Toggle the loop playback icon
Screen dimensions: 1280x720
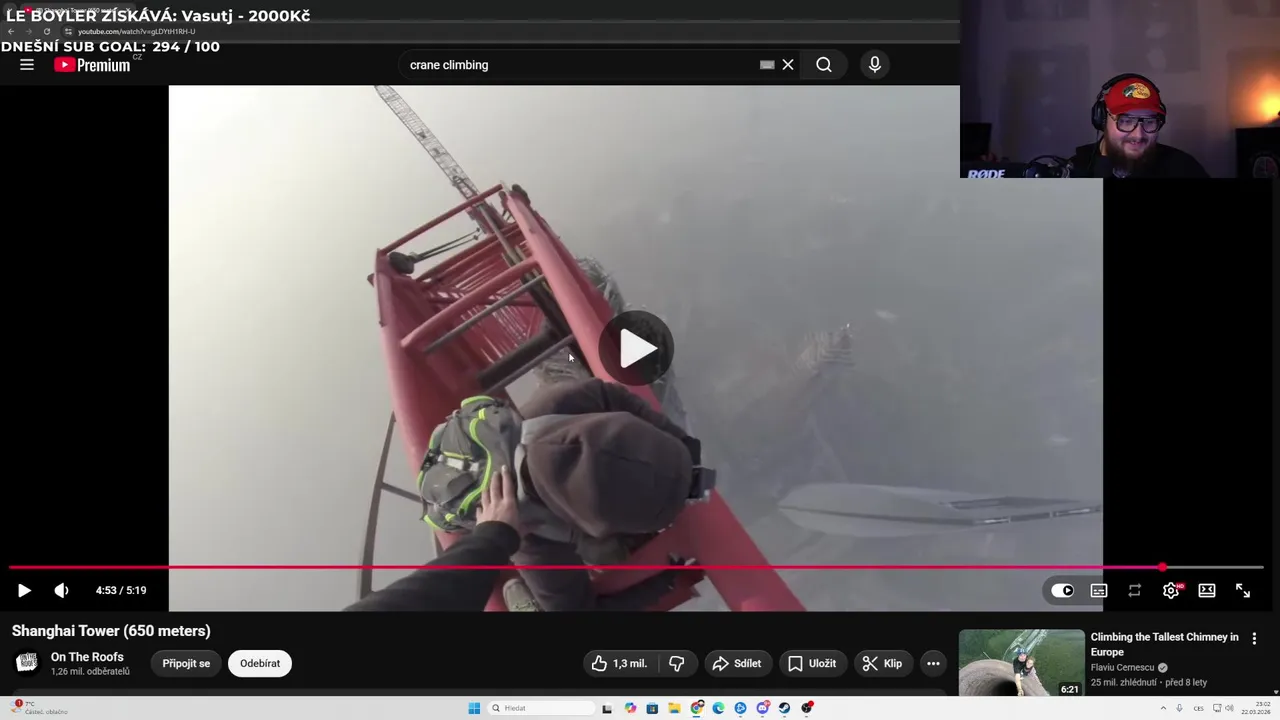(1135, 591)
